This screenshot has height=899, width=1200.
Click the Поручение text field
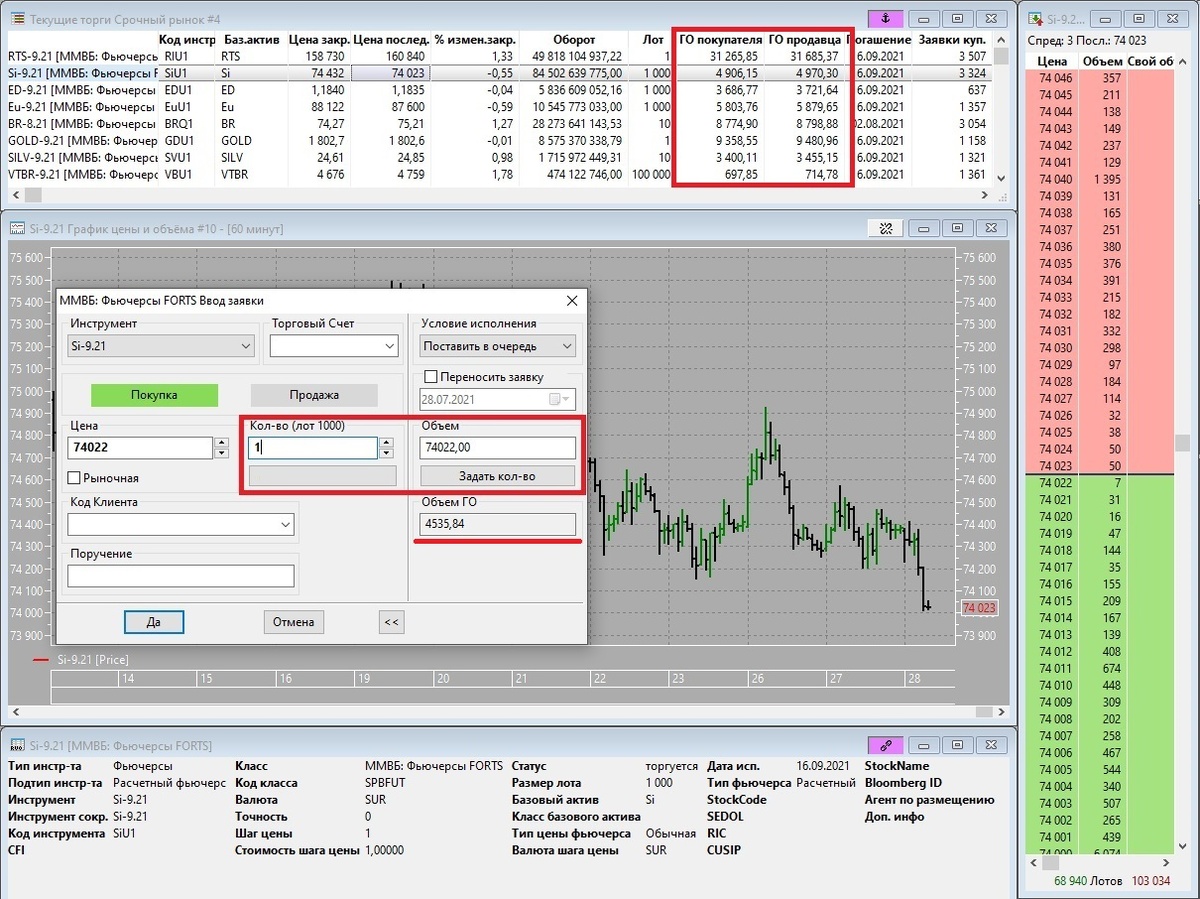pyautogui.click(x=181, y=576)
